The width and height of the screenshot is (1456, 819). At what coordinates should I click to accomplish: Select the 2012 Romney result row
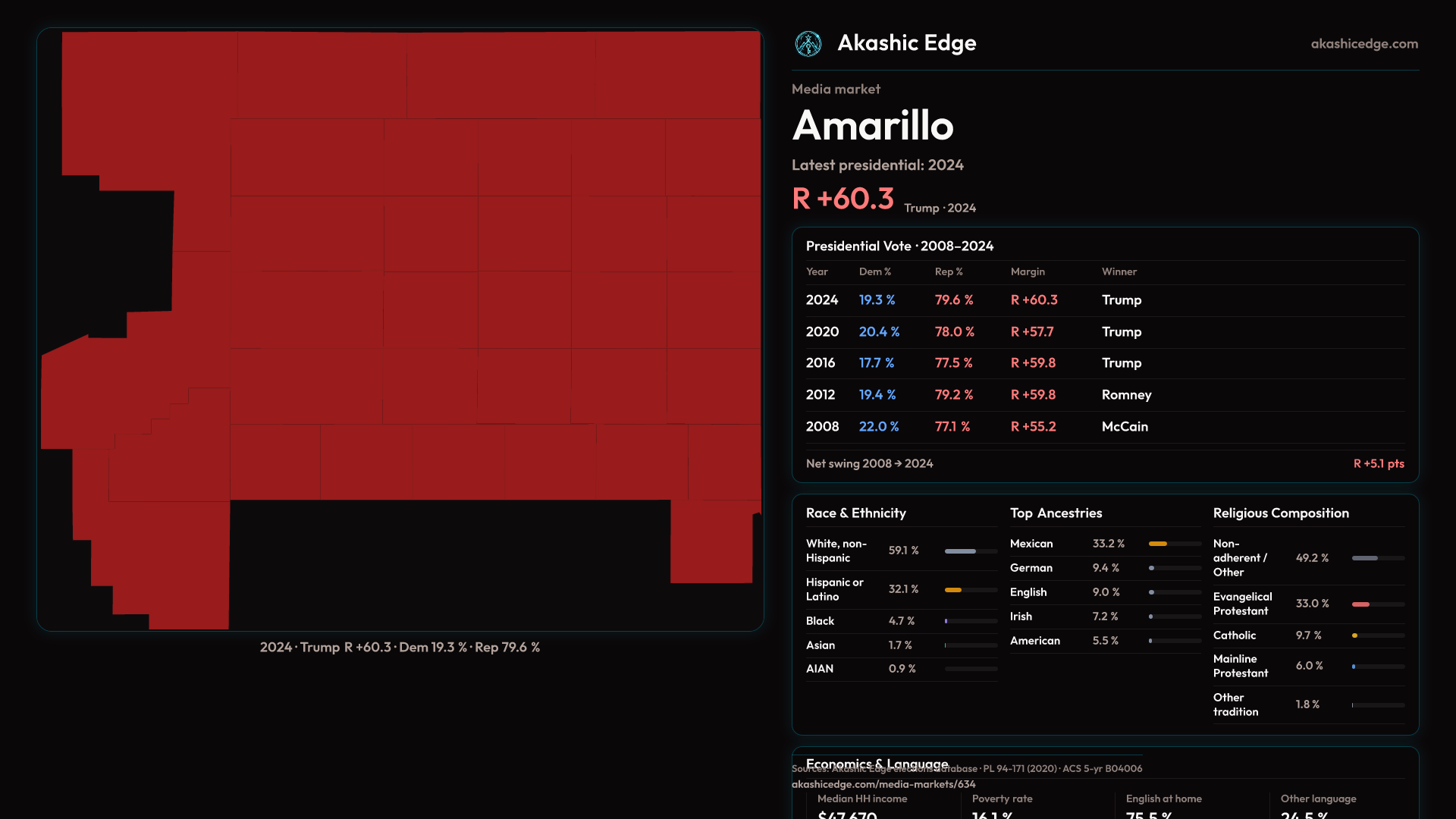click(1104, 395)
